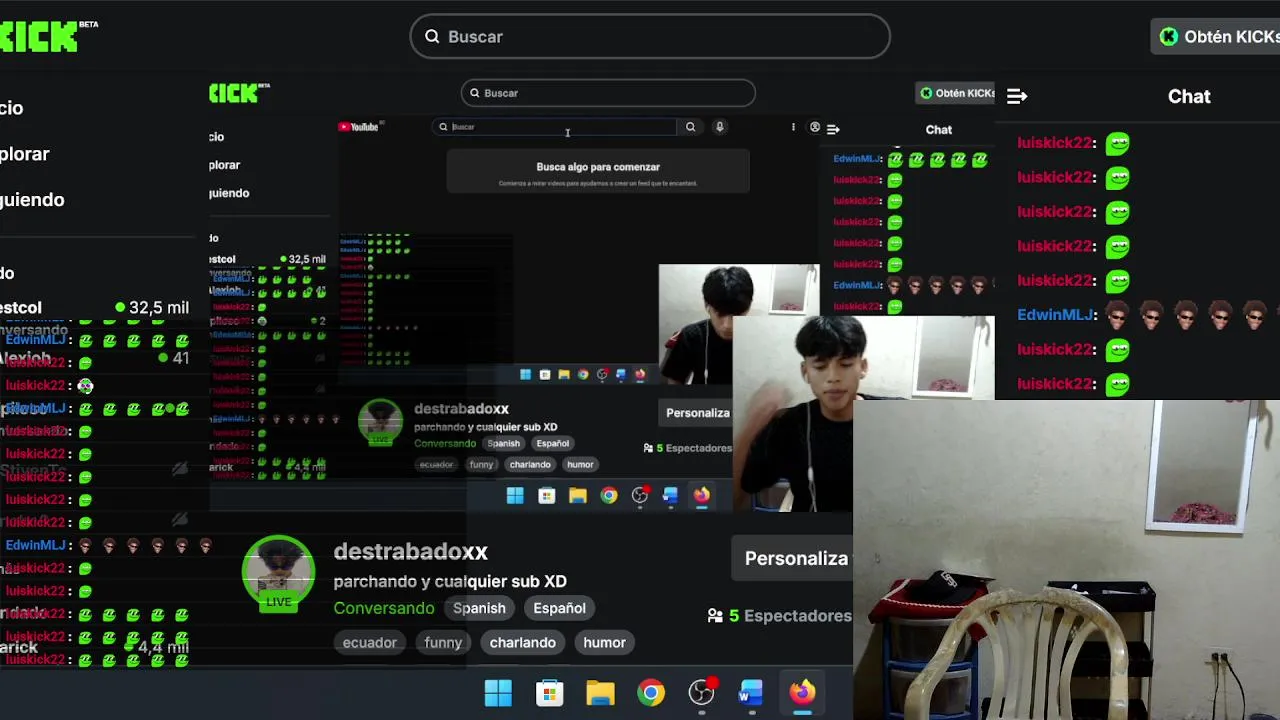Click the largest destrabadoxx channel name

410,552
